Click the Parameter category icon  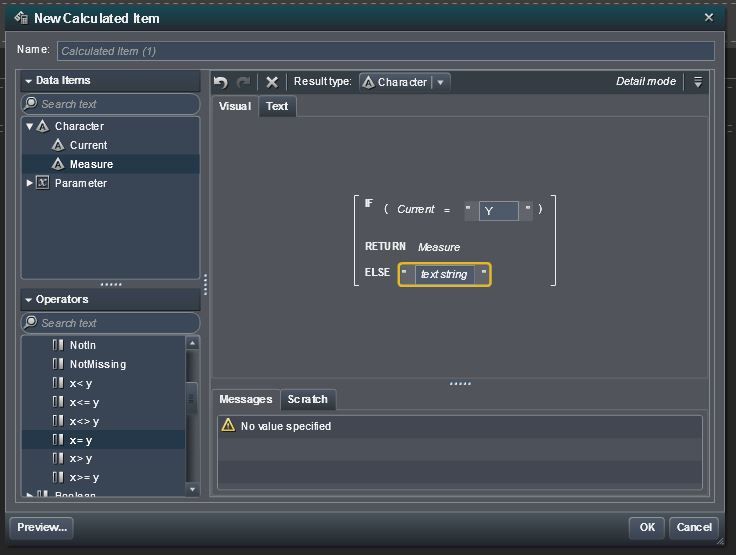tap(43, 183)
